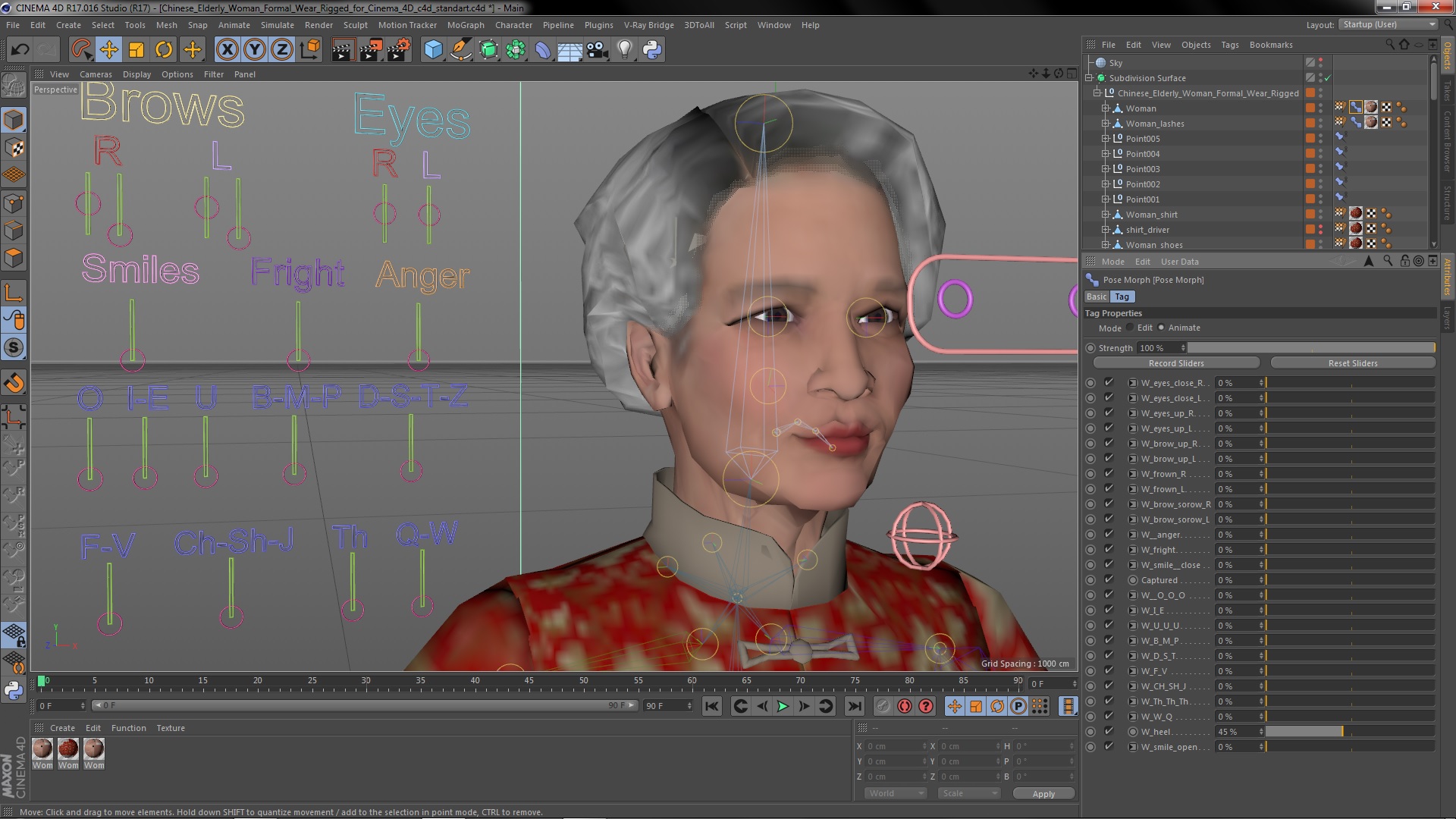Toggle checkbox for W_heel morph
The image size is (1456, 819).
point(1109,731)
